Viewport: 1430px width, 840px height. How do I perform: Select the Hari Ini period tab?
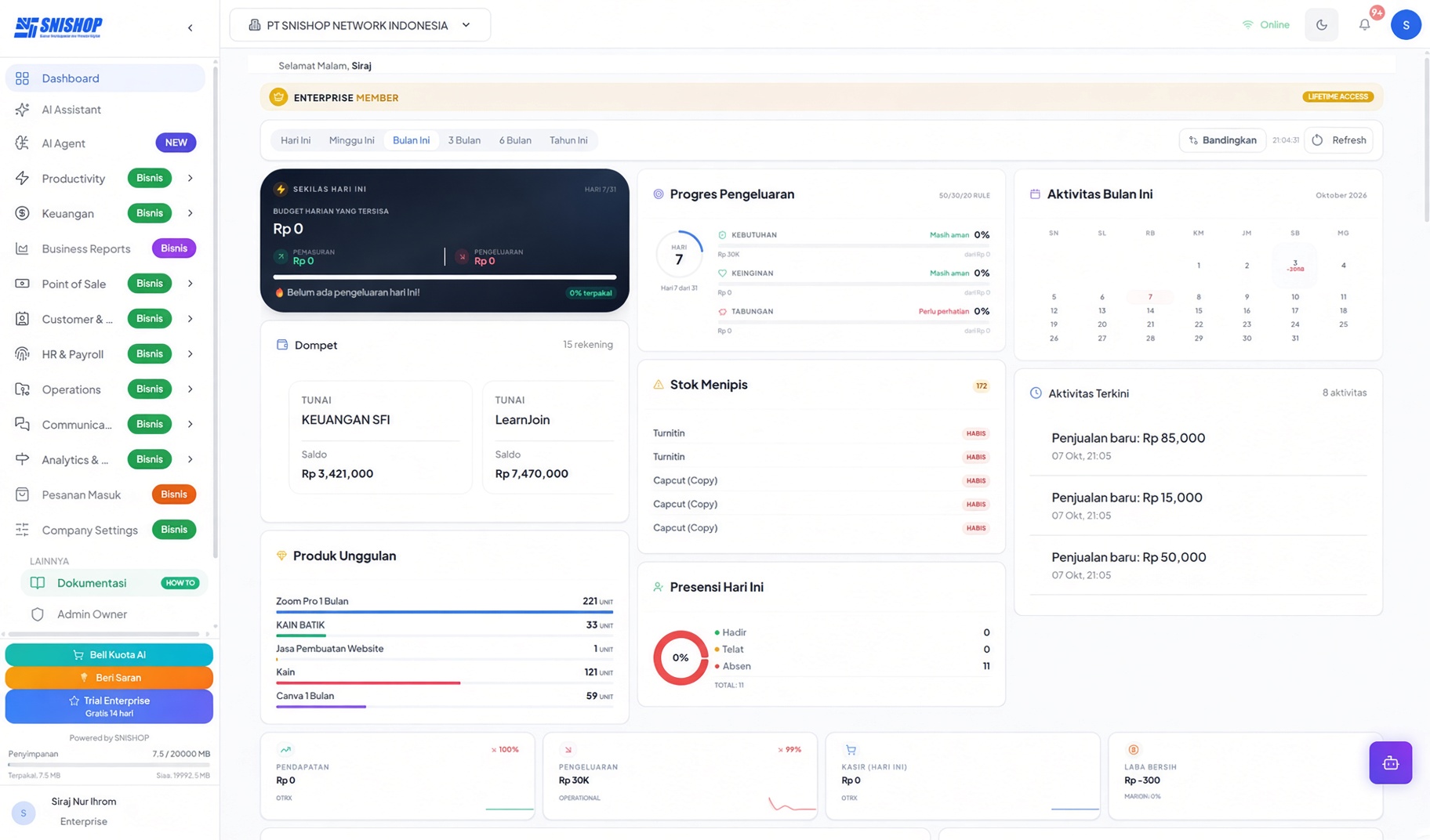(x=296, y=140)
